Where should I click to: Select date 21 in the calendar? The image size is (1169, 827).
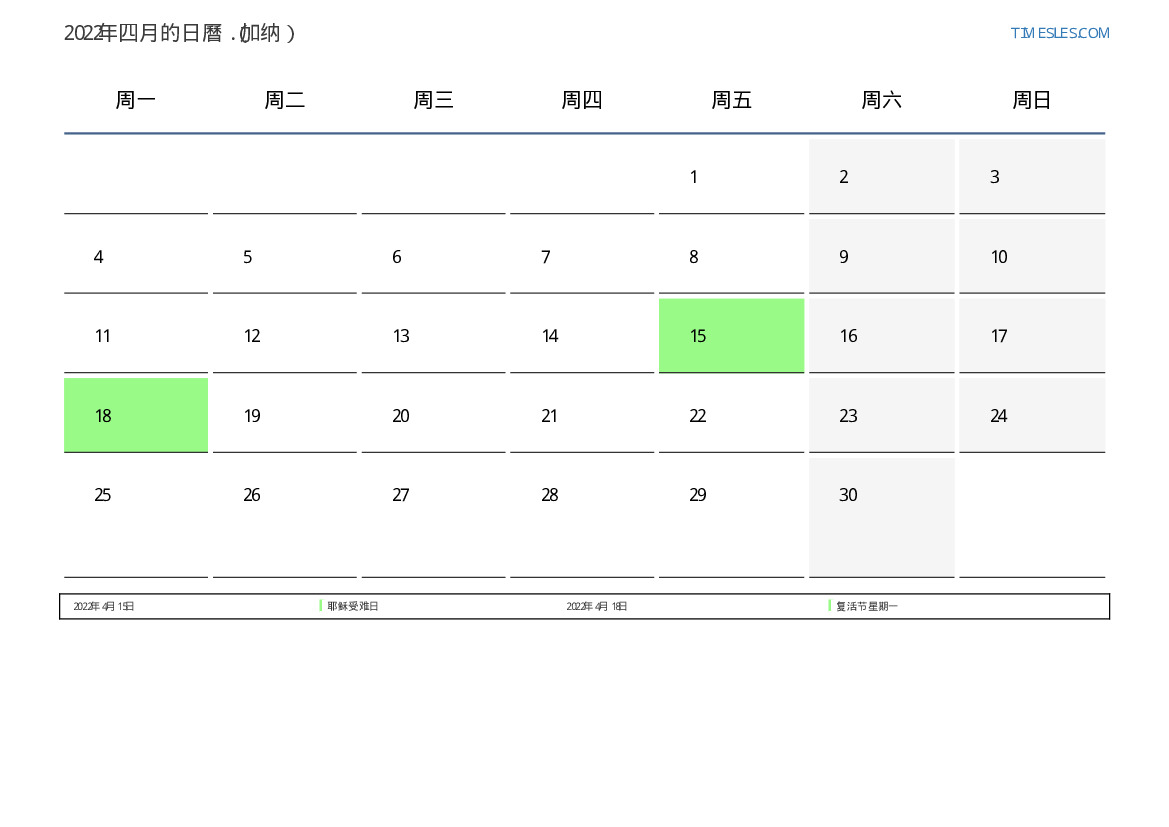[x=582, y=415]
